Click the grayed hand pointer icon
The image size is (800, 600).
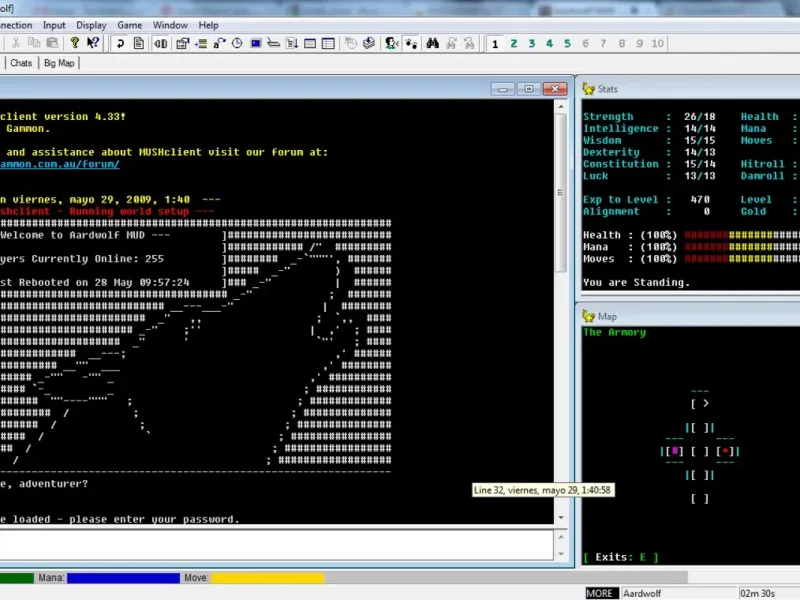click(x=351, y=43)
